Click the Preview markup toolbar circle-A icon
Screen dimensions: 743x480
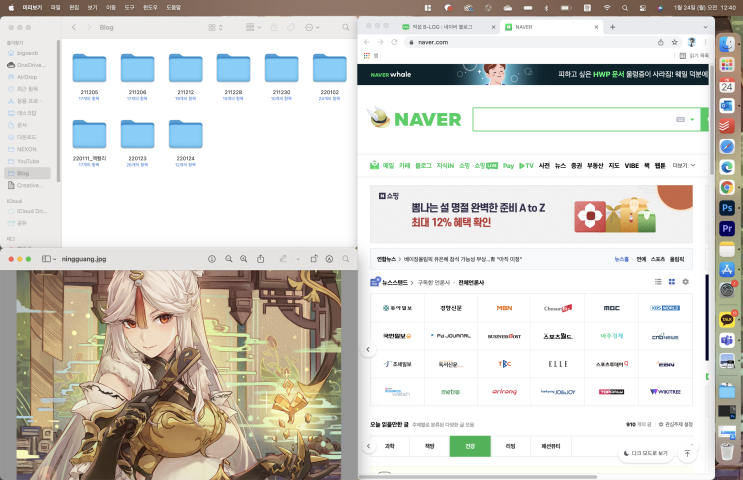point(329,259)
